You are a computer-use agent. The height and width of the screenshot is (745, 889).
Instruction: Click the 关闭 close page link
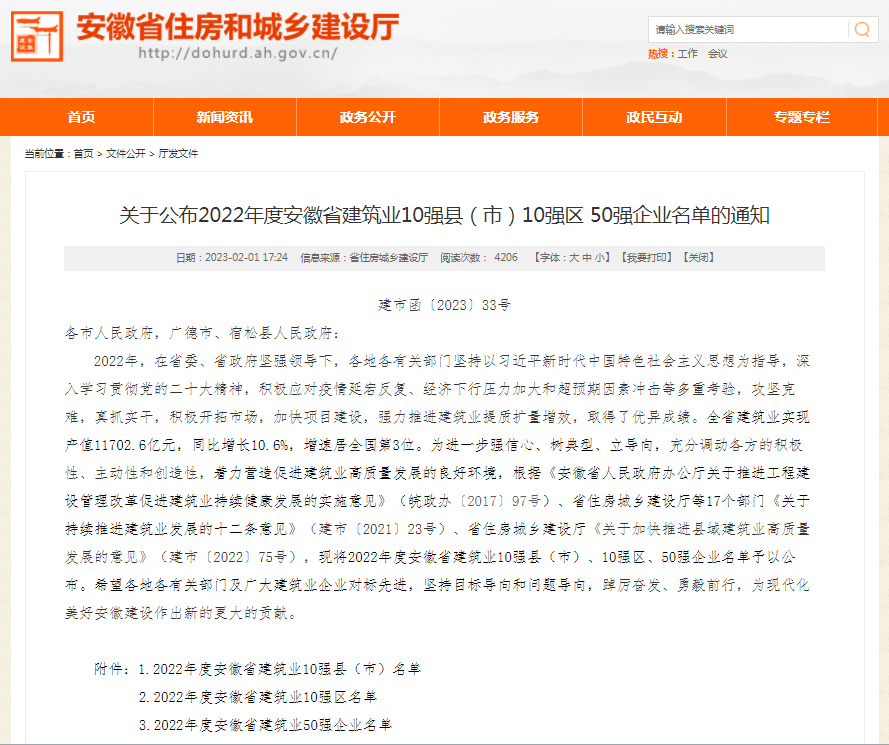click(x=698, y=258)
